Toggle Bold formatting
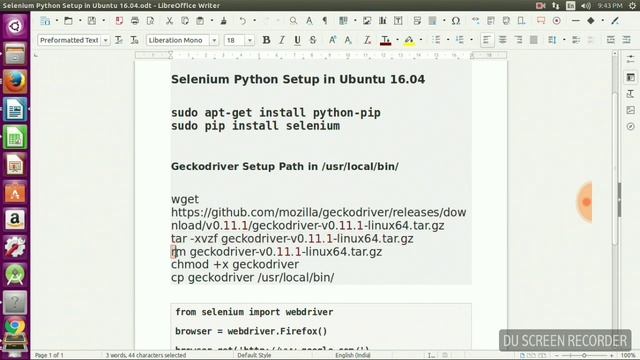Image resolution: width=640 pixels, height=360 pixels. (x=266, y=40)
